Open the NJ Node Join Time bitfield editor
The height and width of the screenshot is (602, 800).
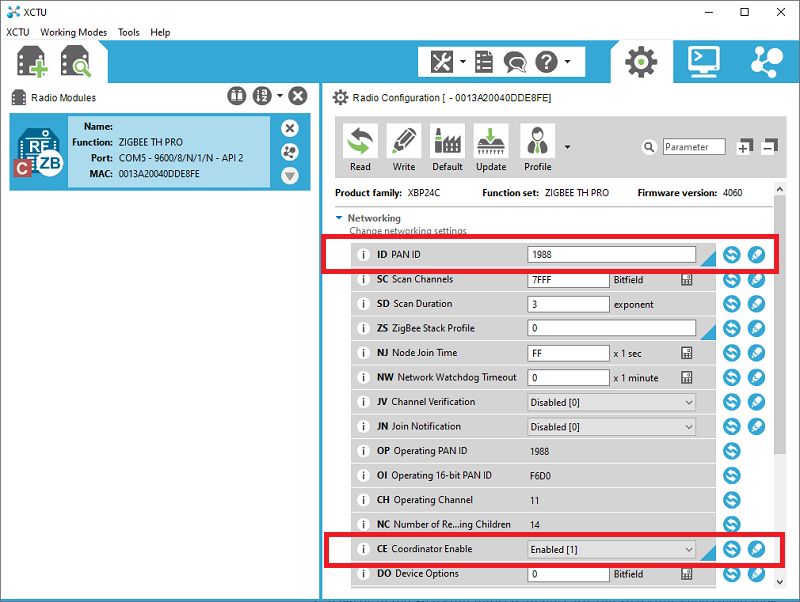(x=687, y=352)
